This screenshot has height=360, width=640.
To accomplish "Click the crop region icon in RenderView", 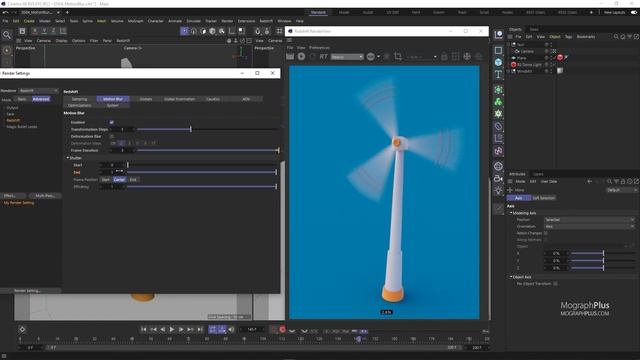I will (x=398, y=57).
